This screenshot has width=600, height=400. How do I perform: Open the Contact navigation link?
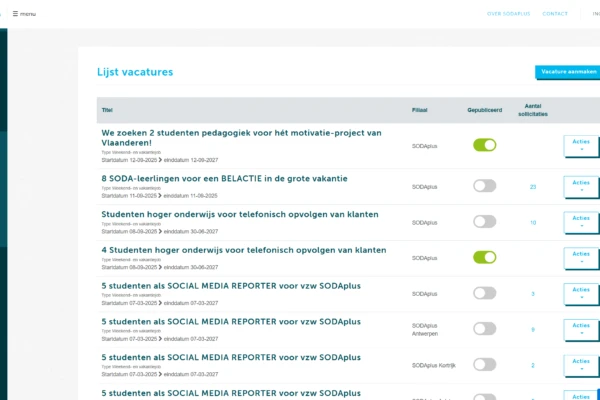555,14
